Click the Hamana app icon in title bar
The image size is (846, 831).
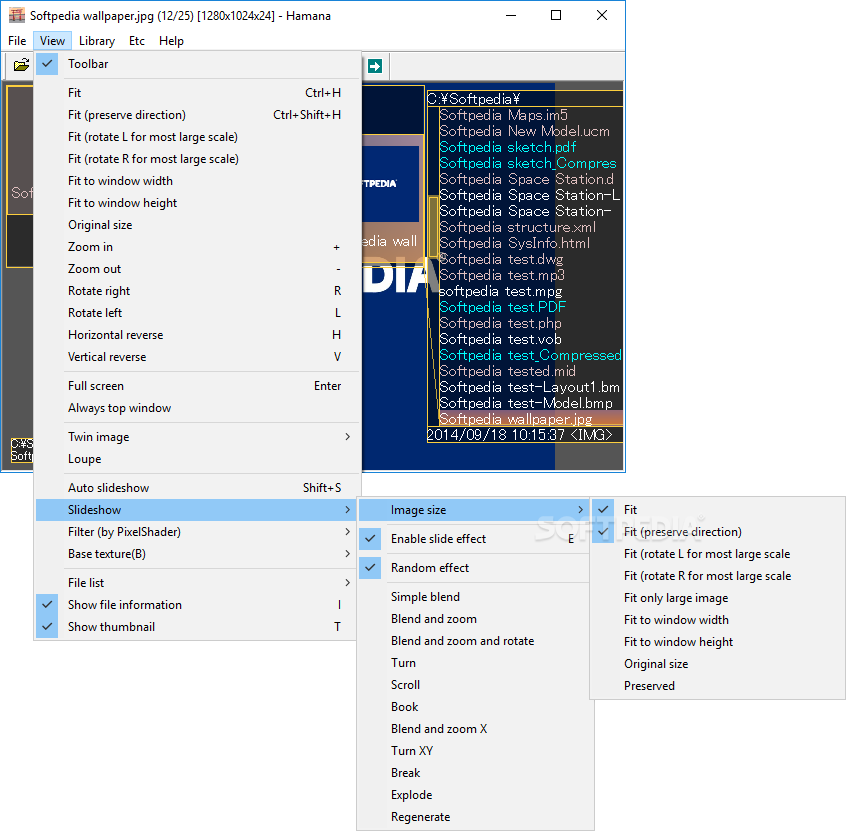point(17,16)
